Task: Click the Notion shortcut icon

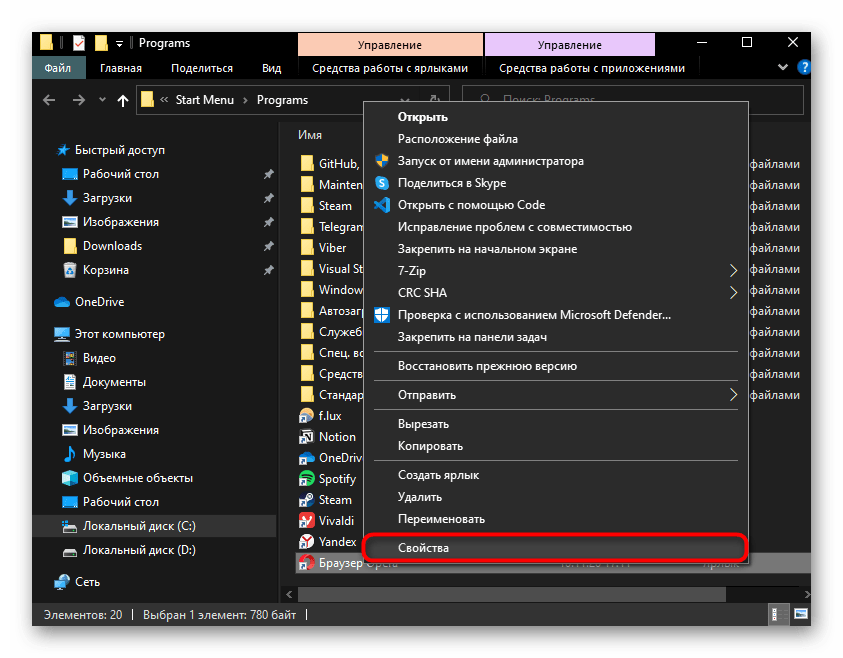Action: pyautogui.click(x=306, y=437)
